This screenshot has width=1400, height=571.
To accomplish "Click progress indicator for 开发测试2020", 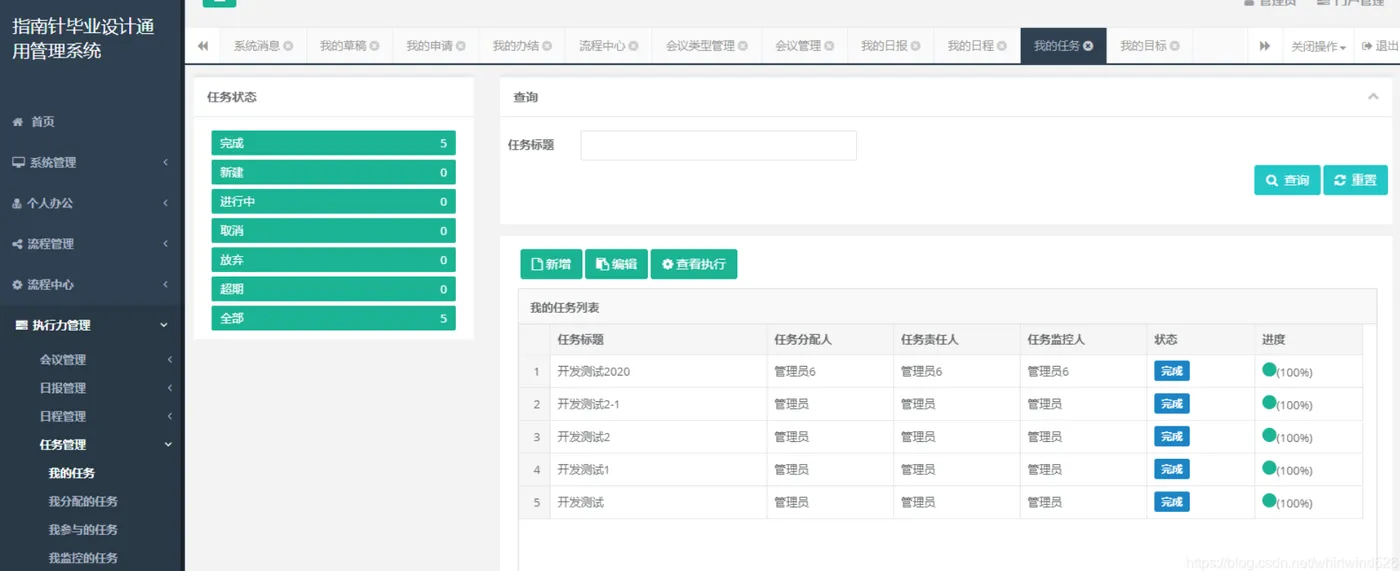I will click(1269, 369).
